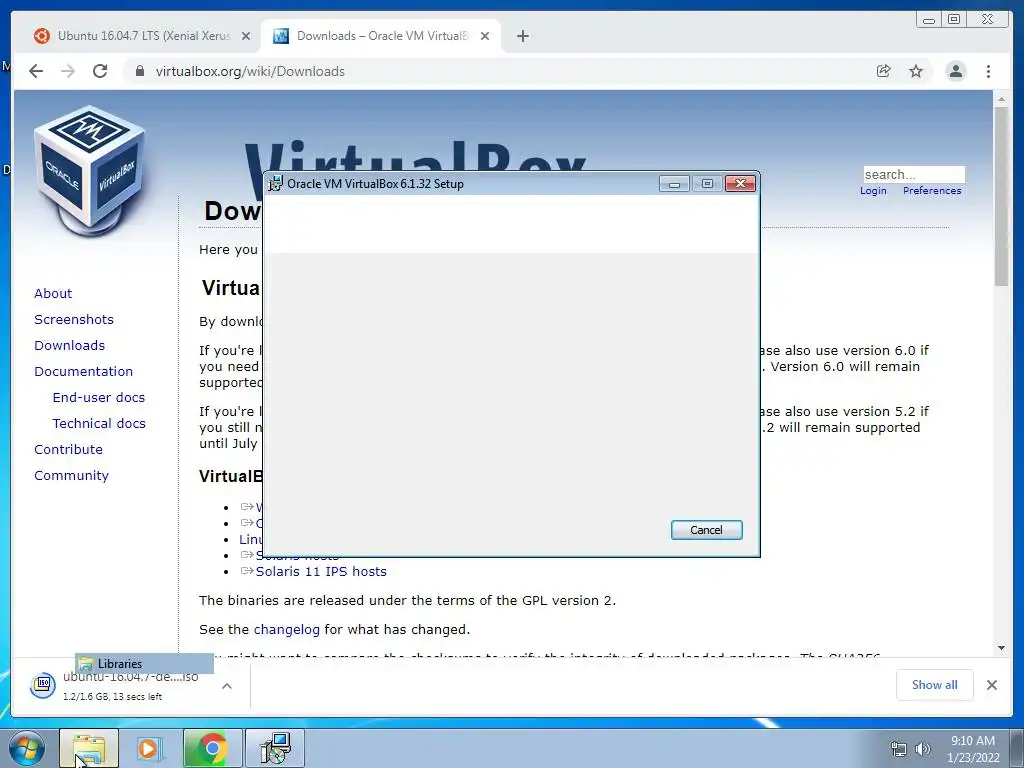Open the changelog link

click(x=287, y=630)
